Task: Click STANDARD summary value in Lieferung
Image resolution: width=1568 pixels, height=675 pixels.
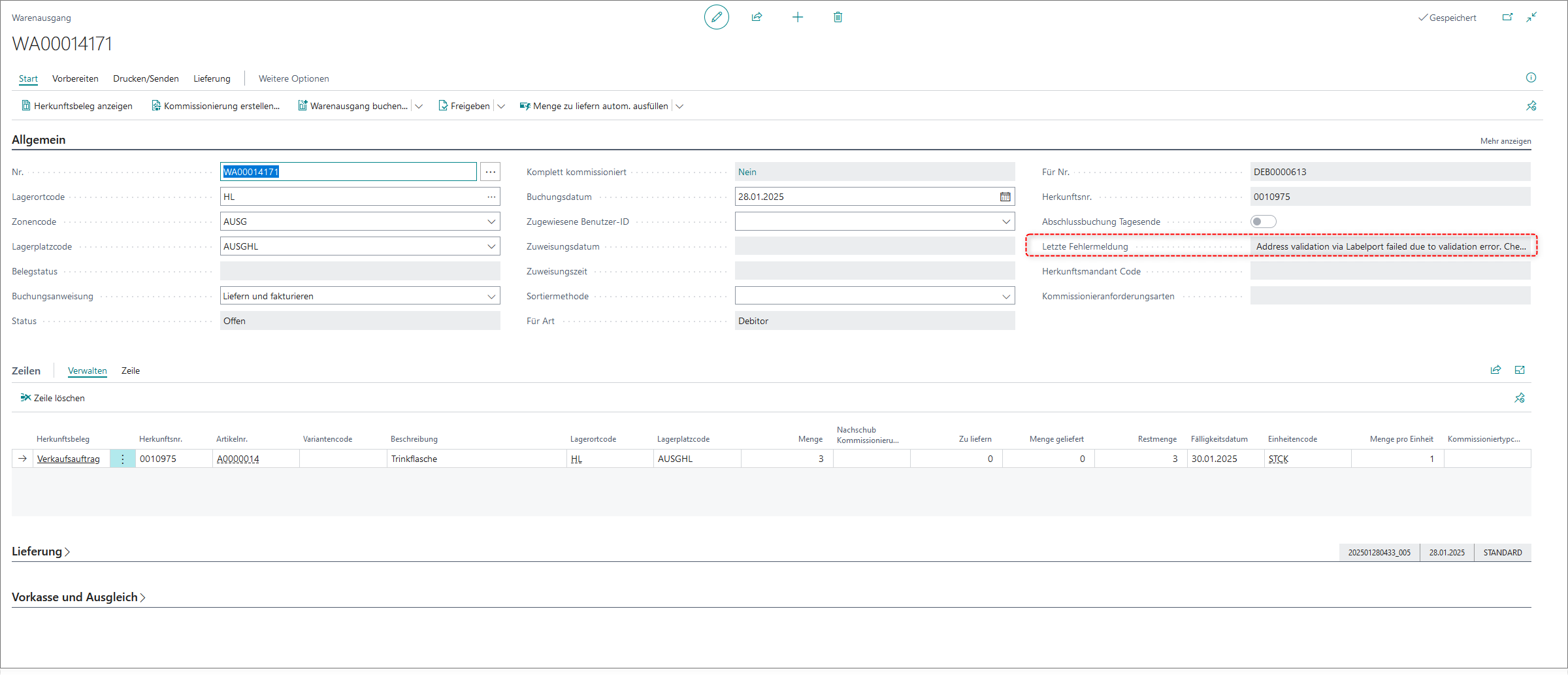Action: click(1503, 553)
